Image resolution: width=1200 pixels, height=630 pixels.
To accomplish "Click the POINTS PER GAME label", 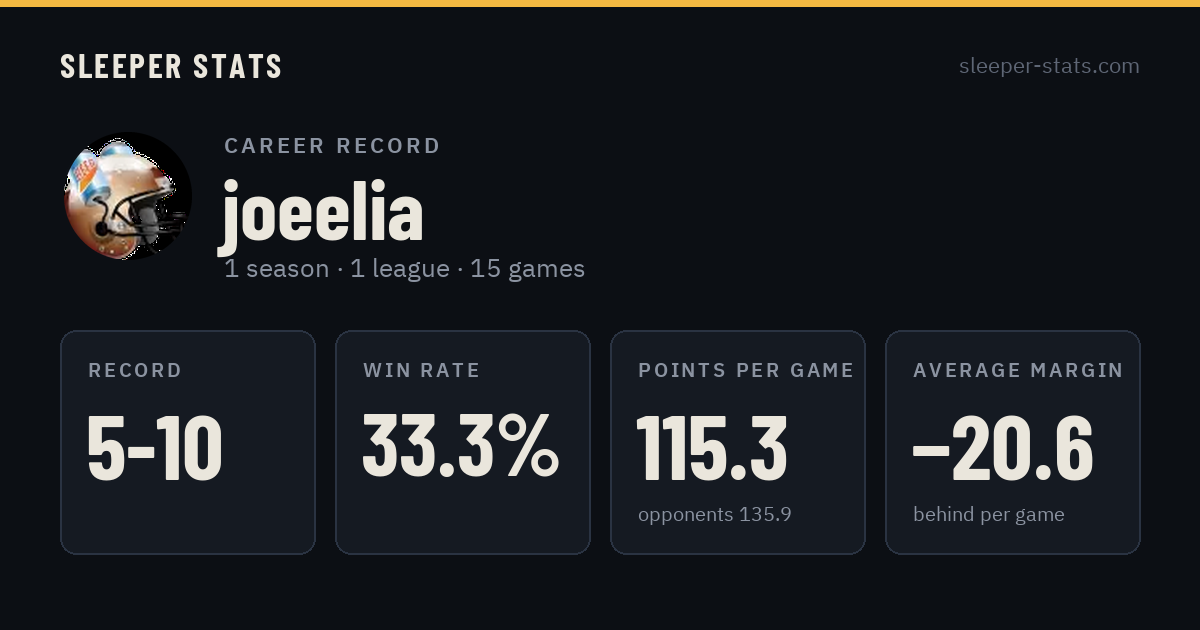I will [x=746, y=370].
